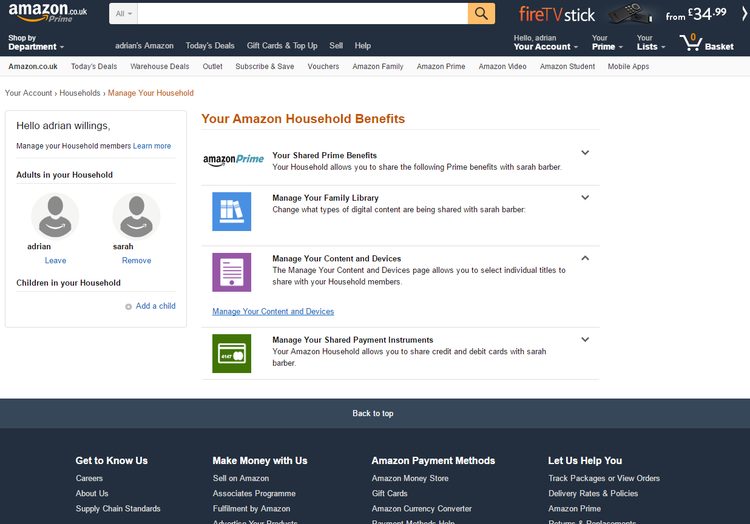Click Back to top bar
The height and width of the screenshot is (524, 750).
coord(375,414)
